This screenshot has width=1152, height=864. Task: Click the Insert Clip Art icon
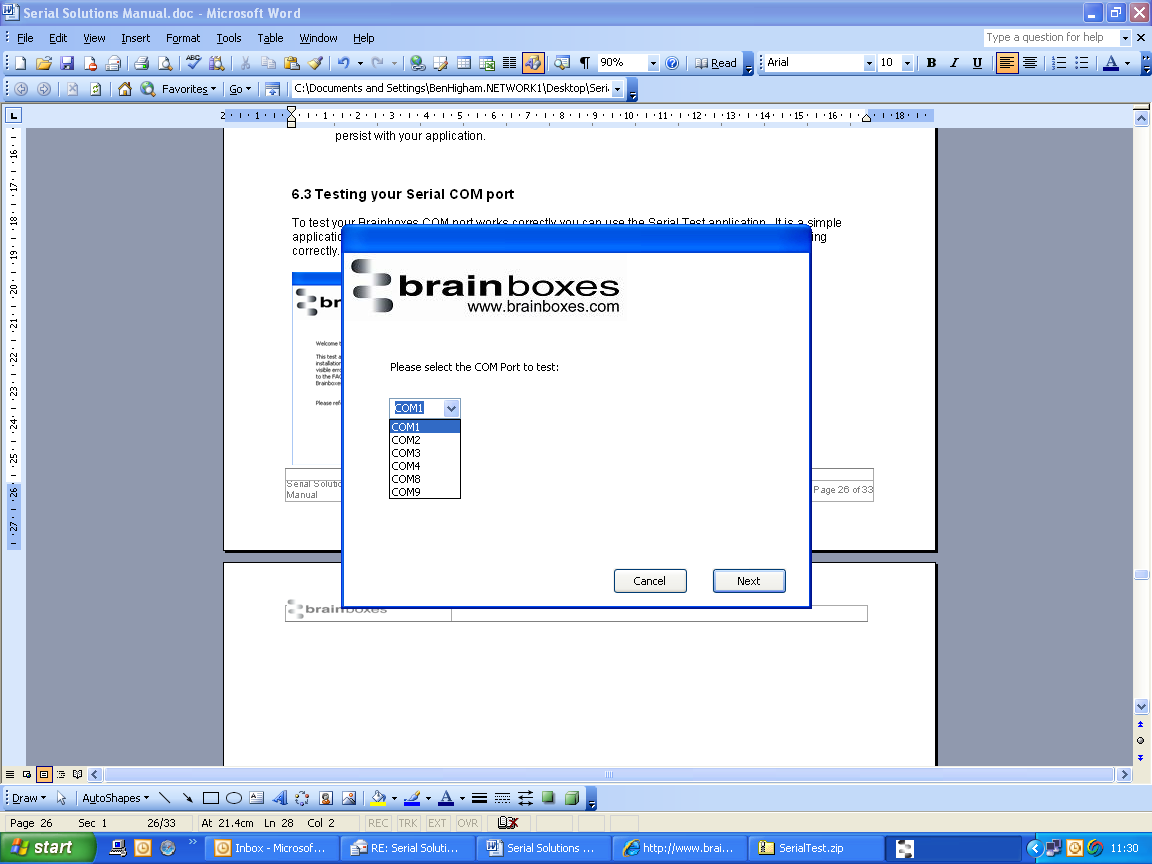326,798
